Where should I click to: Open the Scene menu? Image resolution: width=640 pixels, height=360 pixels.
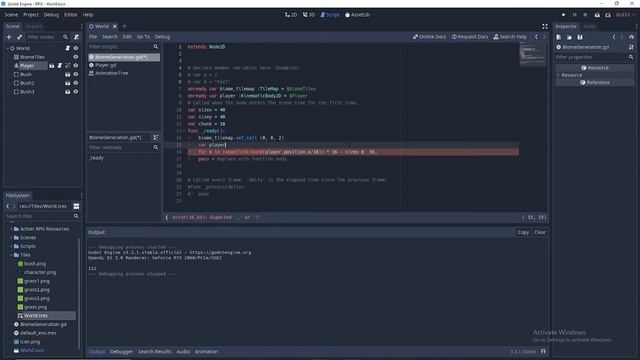coord(11,15)
